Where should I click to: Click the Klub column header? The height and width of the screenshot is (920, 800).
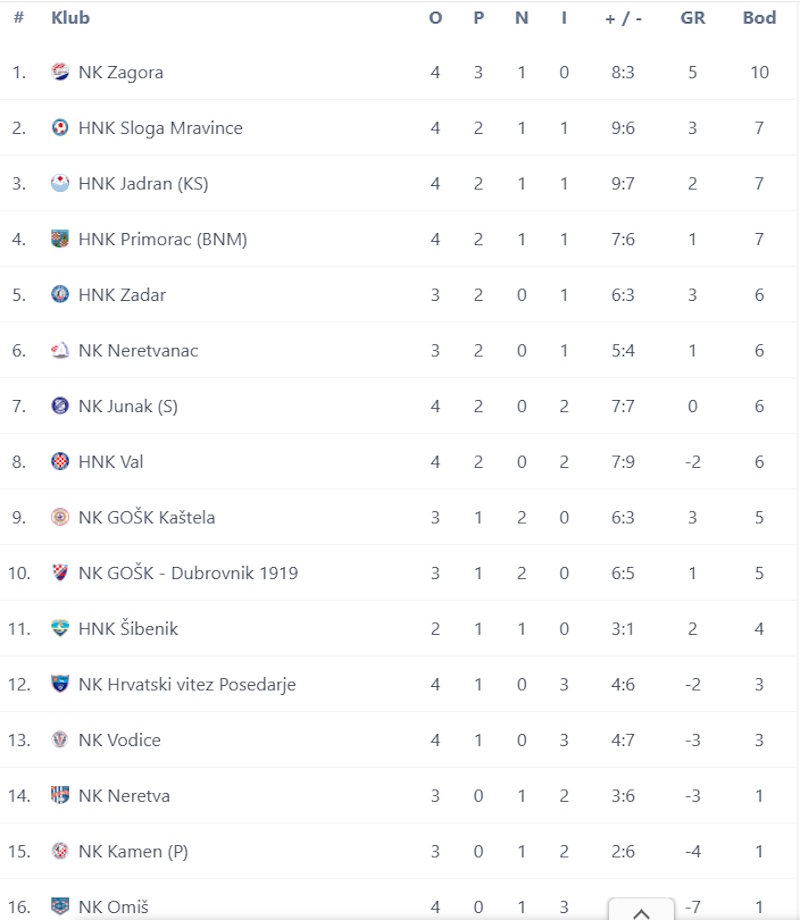pyautogui.click(x=70, y=18)
